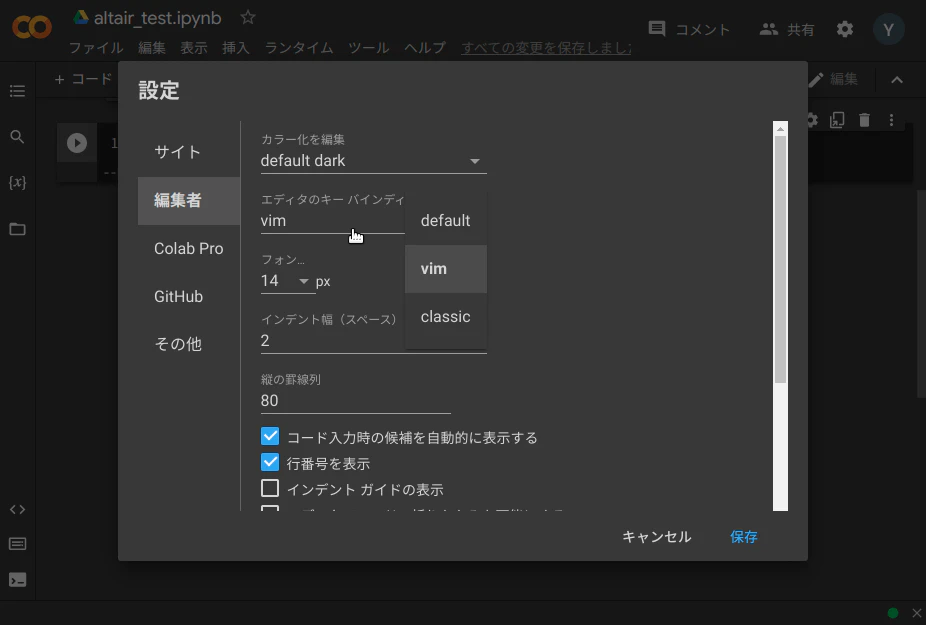Open the font size 14 dropdown
926x625 pixels.
click(286, 281)
